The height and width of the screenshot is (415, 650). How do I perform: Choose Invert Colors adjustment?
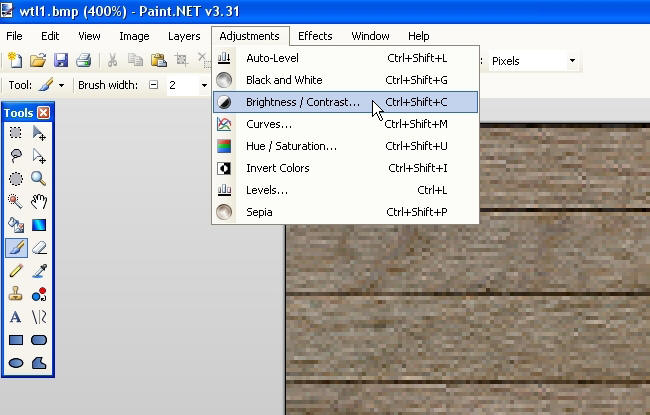point(345,168)
